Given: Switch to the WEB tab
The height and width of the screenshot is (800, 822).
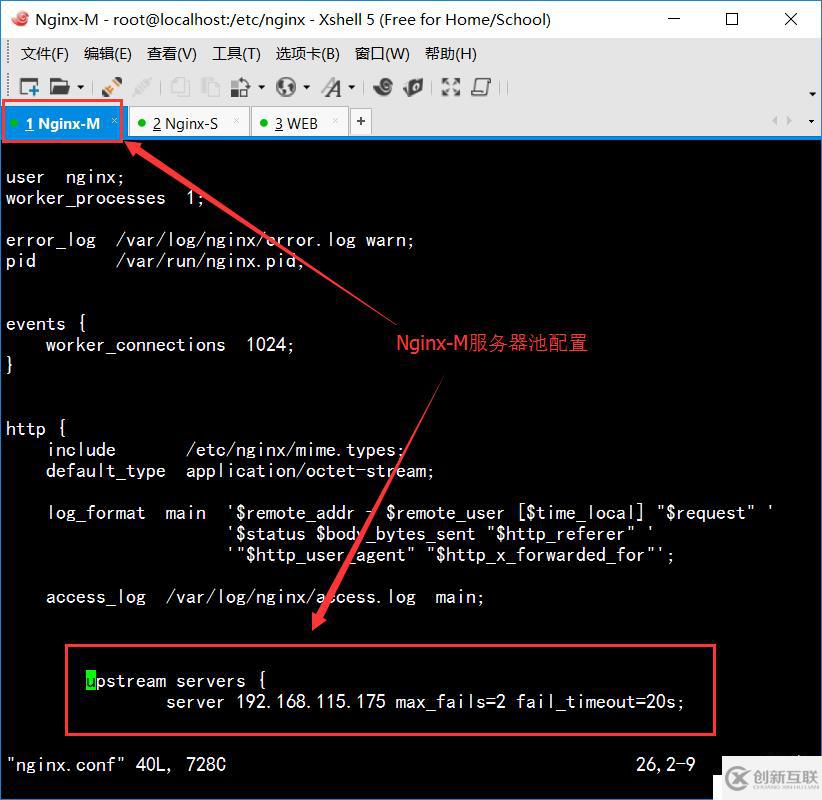Looking at the screenshot, I should pos(298,122).
